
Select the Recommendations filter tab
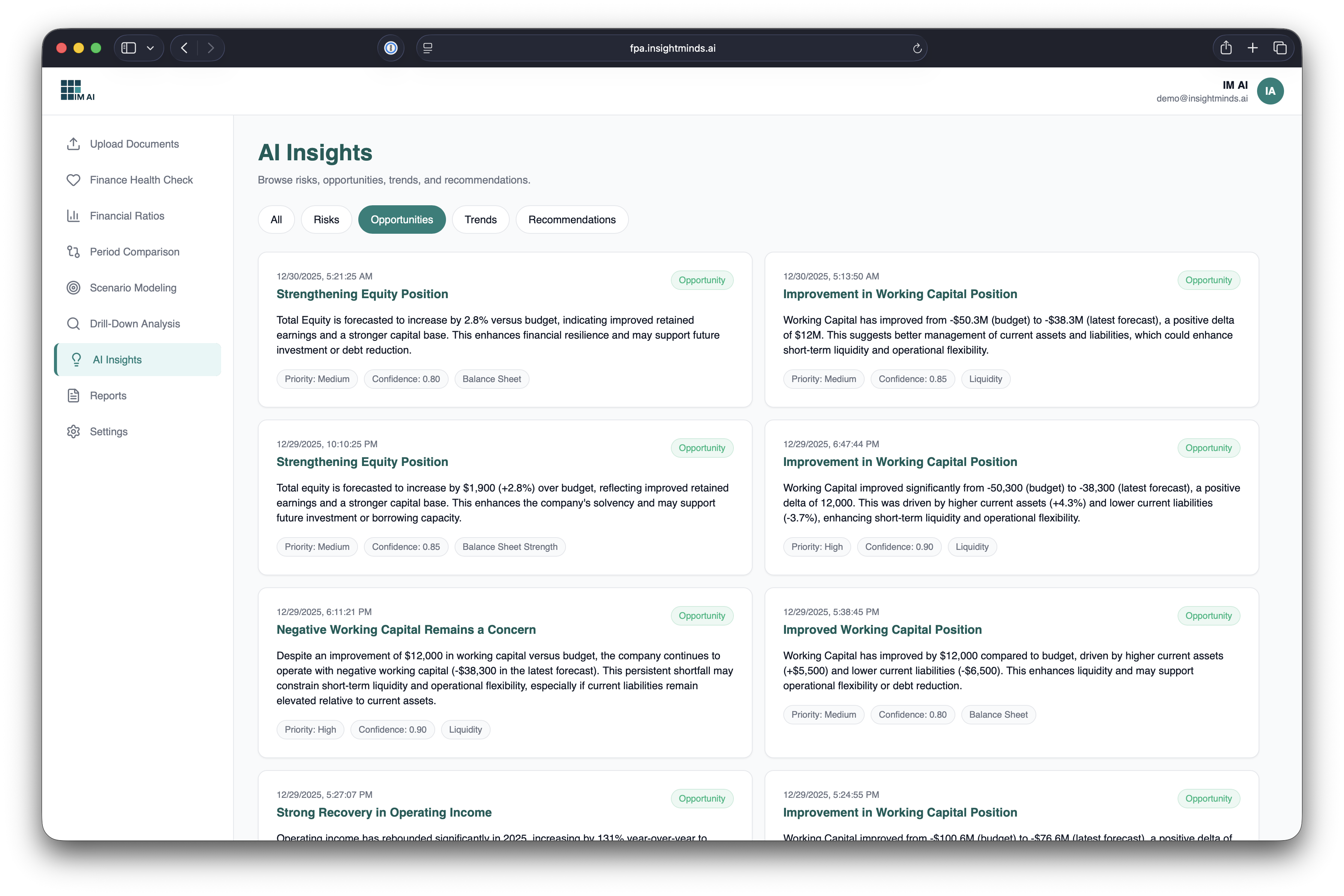572,220
